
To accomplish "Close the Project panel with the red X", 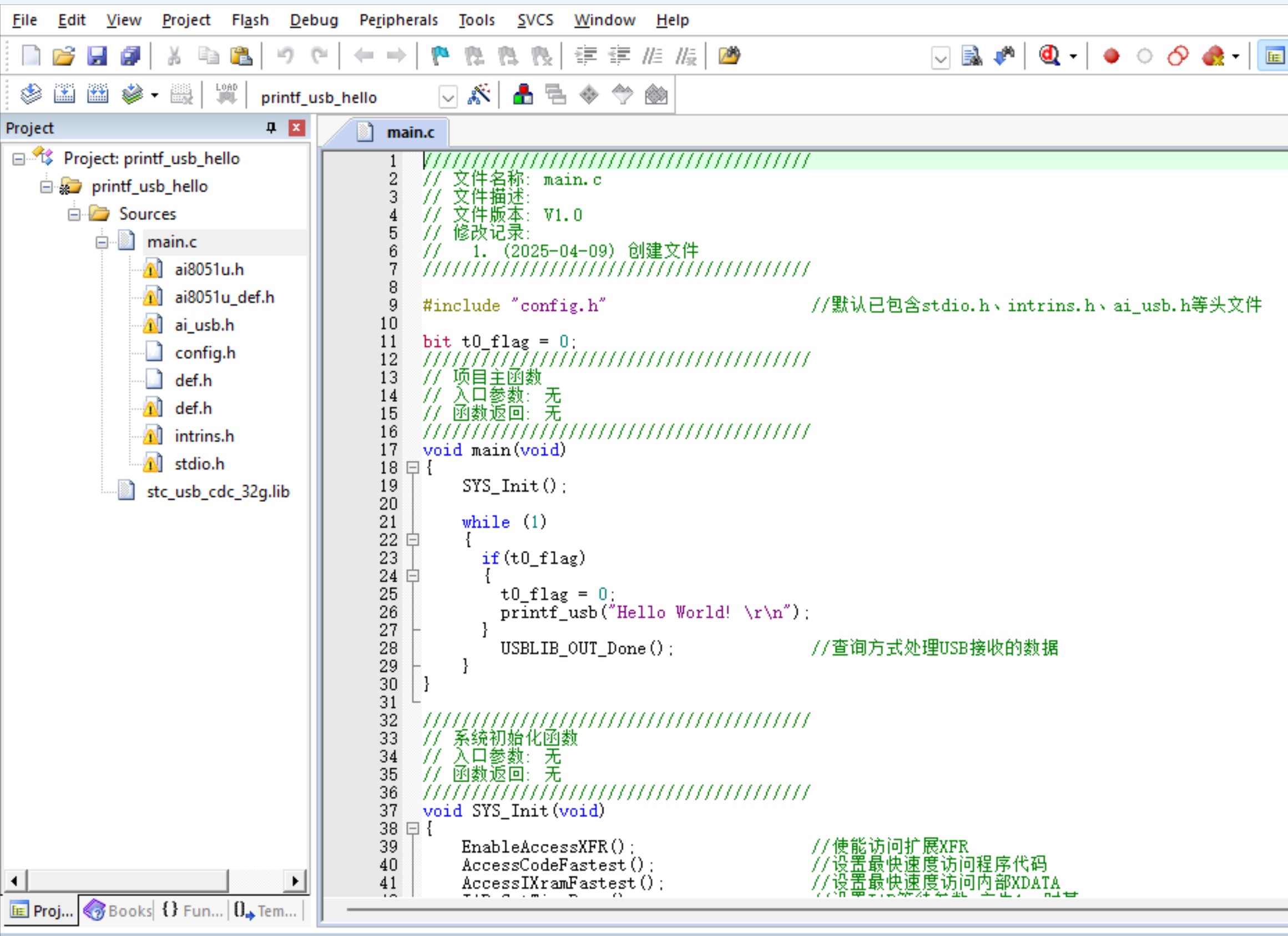I will (296, 128).
